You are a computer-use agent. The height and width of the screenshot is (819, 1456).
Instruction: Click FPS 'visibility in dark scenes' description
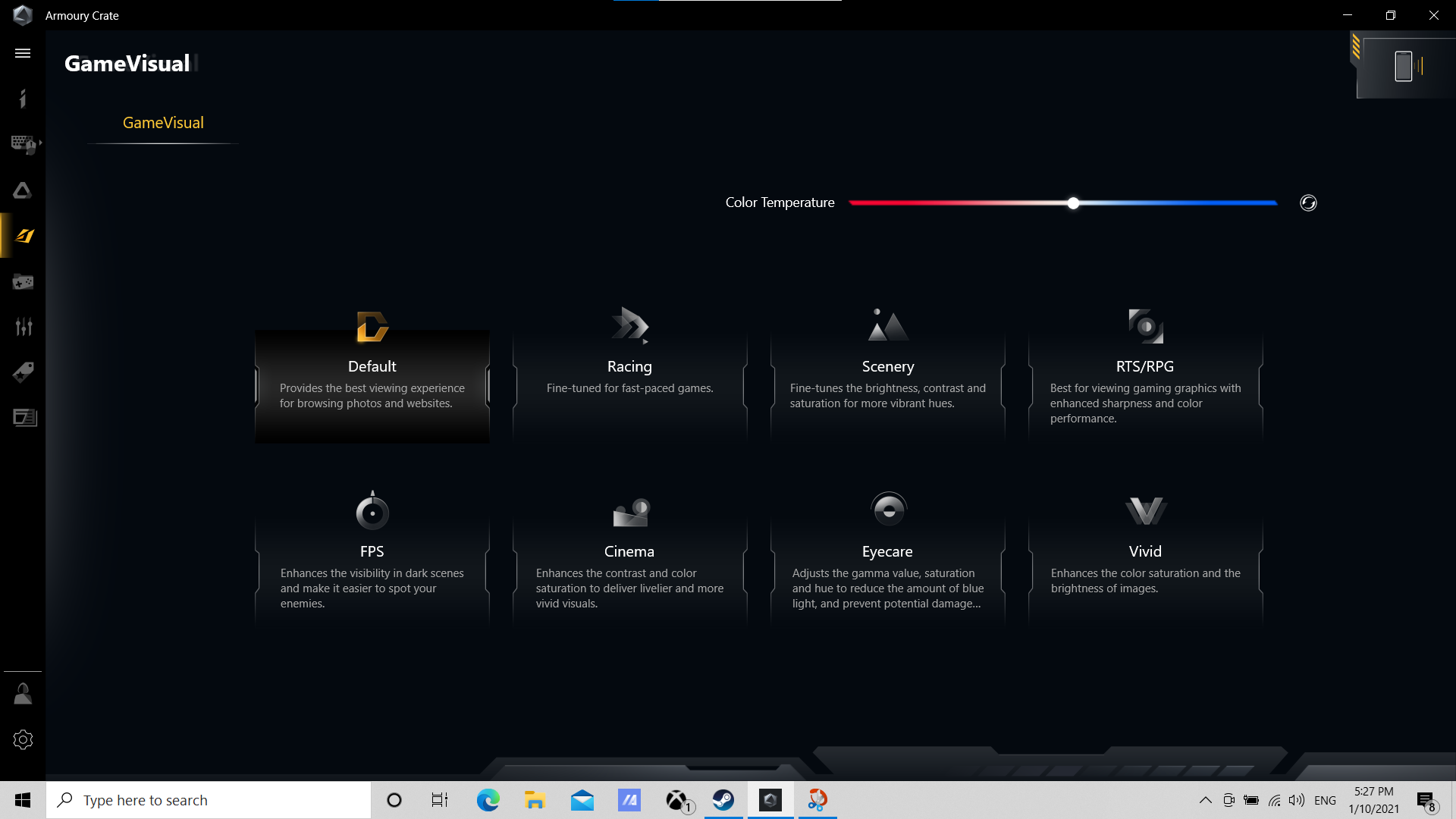coord(372,588)
